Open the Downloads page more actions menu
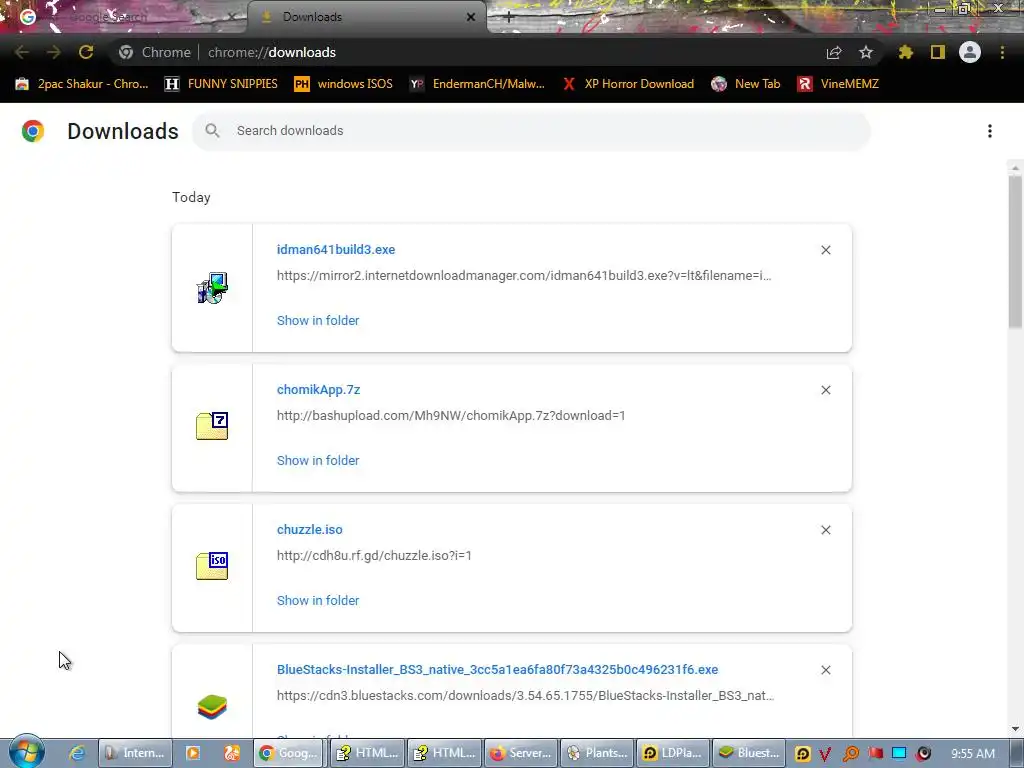The width and height of the screenshot is (1024, 768). coord(990,131)
